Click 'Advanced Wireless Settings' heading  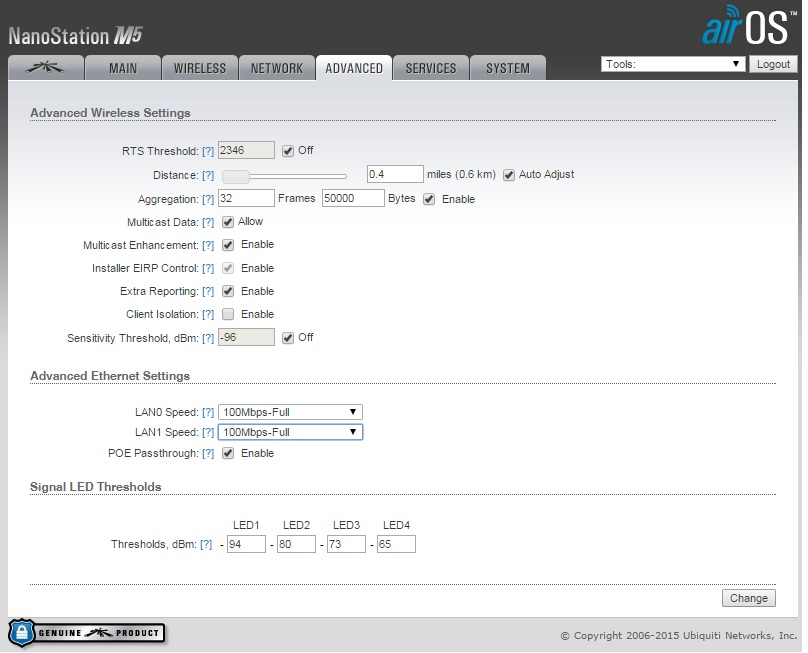coord(110,113)
